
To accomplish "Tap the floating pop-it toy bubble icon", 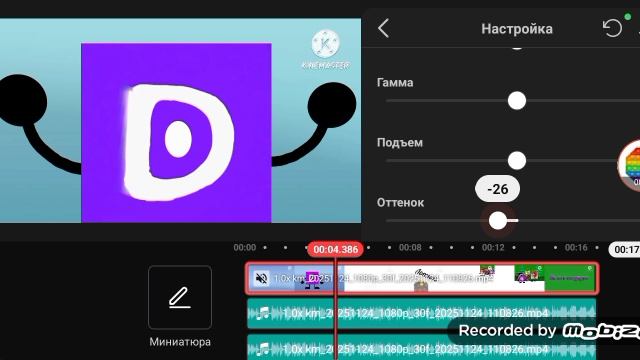I will (630, 165).
